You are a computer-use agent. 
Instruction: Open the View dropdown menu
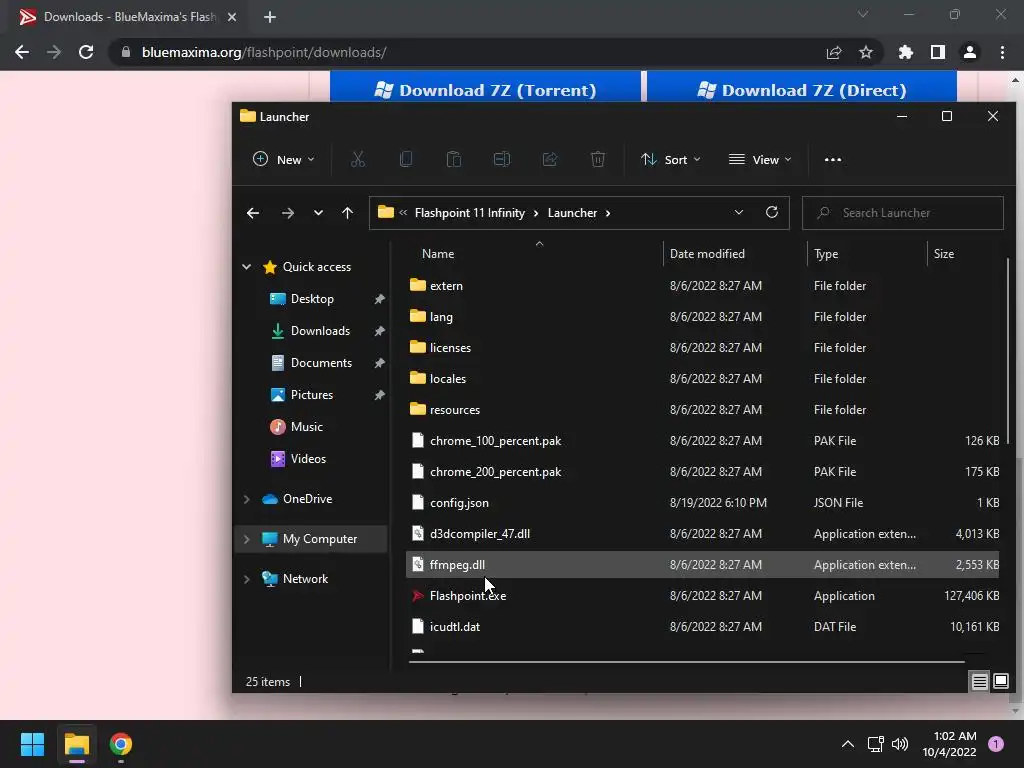[760, 159]
